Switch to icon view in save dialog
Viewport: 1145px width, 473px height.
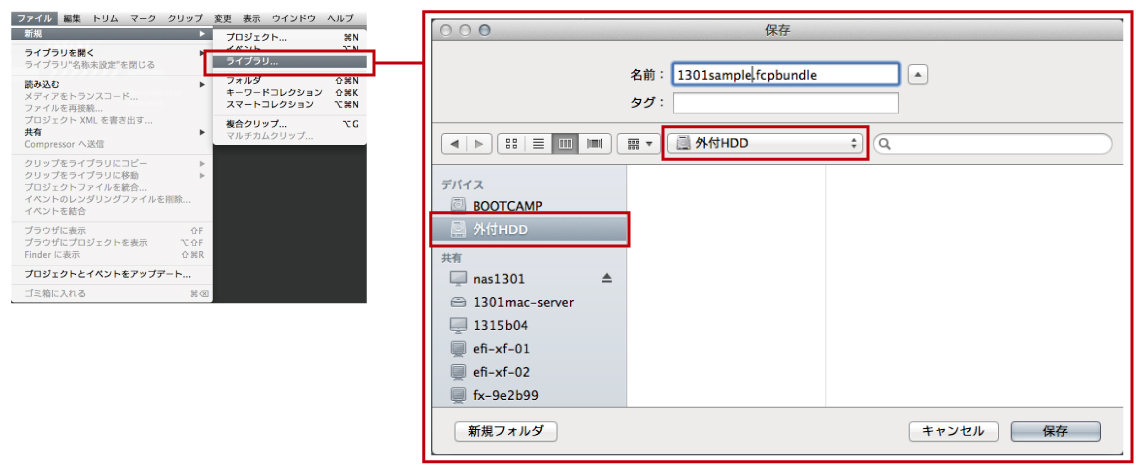[511, 144]
